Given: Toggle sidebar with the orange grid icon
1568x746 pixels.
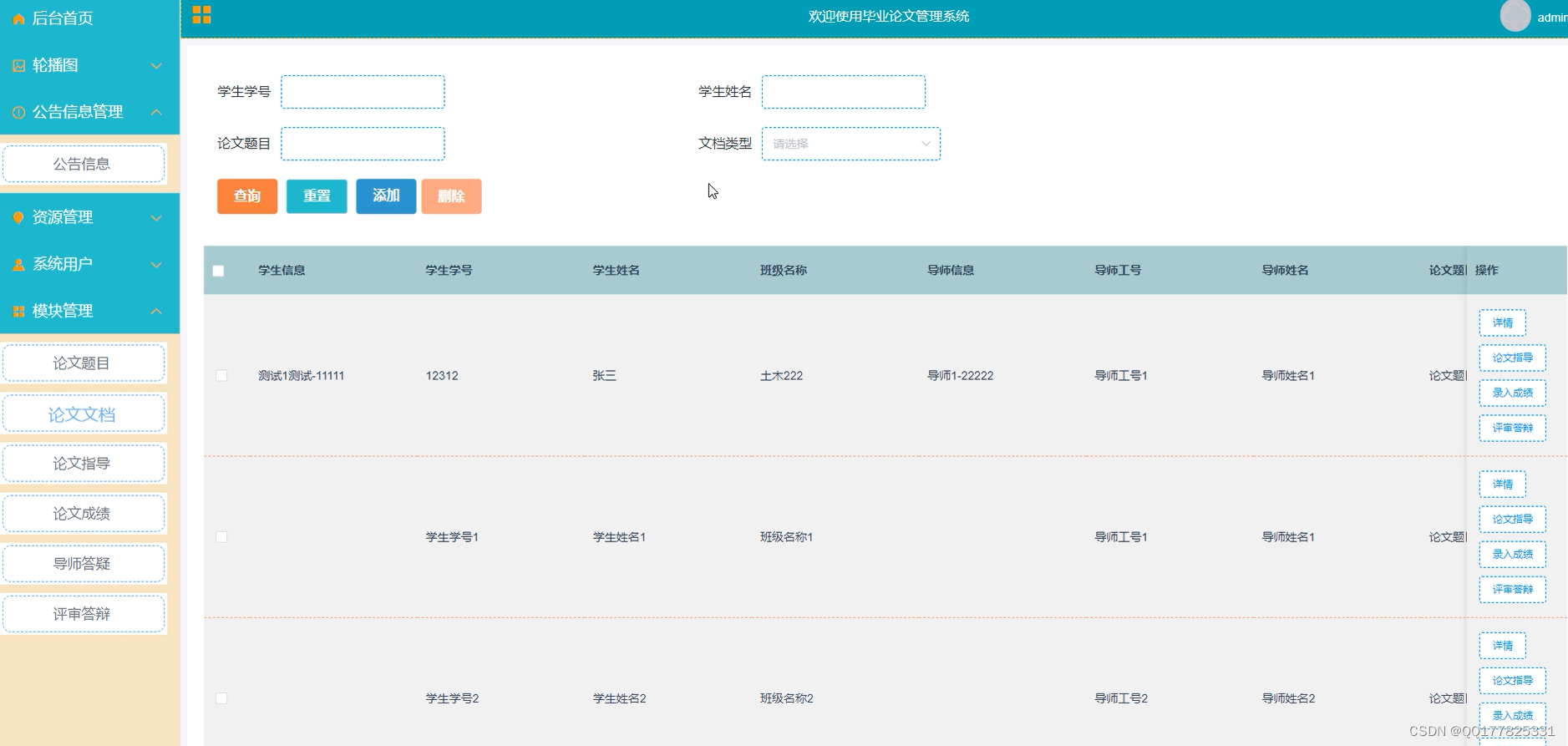Looking at the screenshot, I should pos(201,15).
